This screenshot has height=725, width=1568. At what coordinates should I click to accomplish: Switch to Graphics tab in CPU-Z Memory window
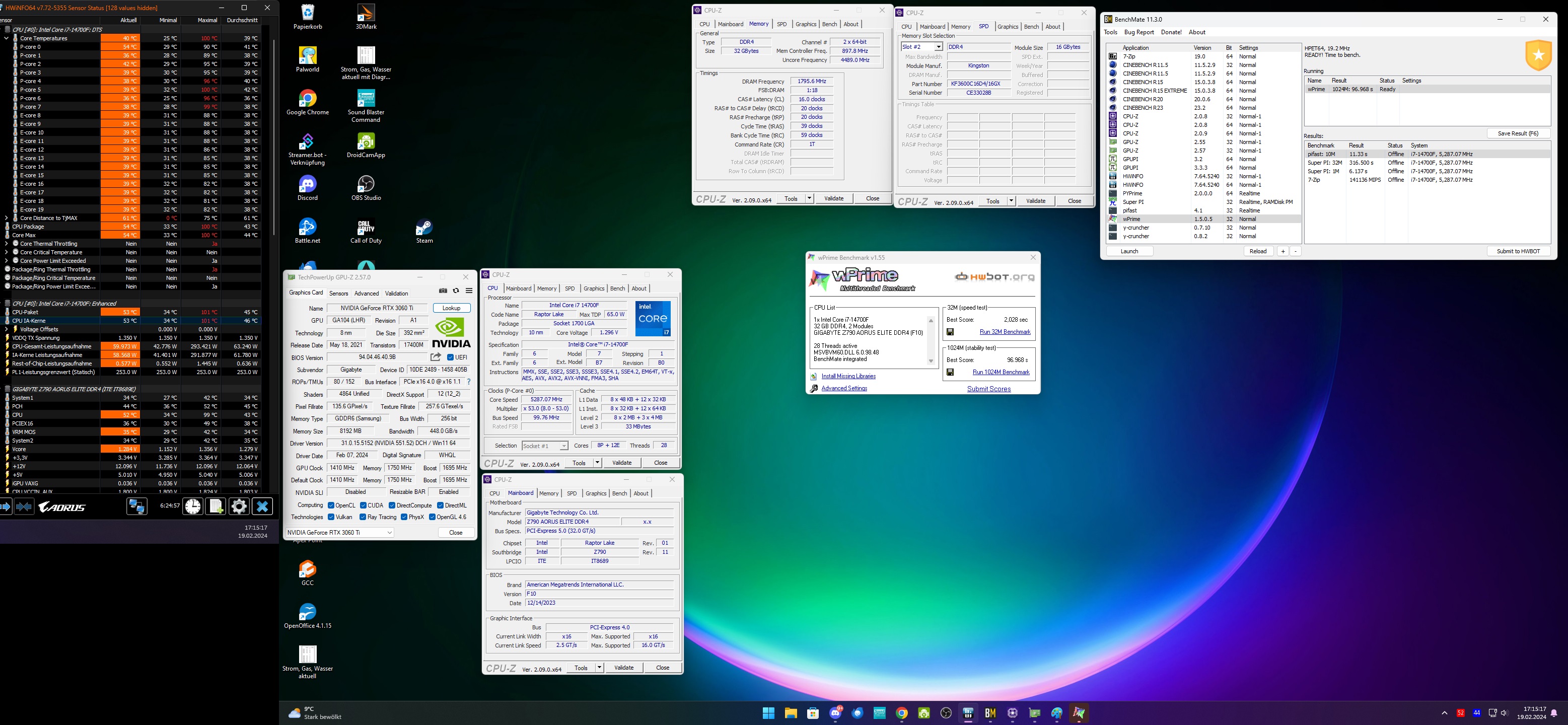805,24
